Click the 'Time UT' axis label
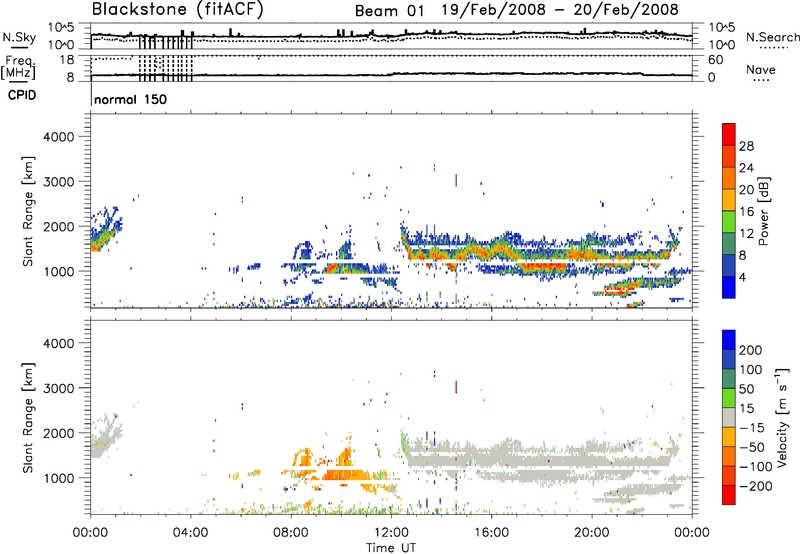The height and width of the screenshot is (554, 800). click(391, 547)
